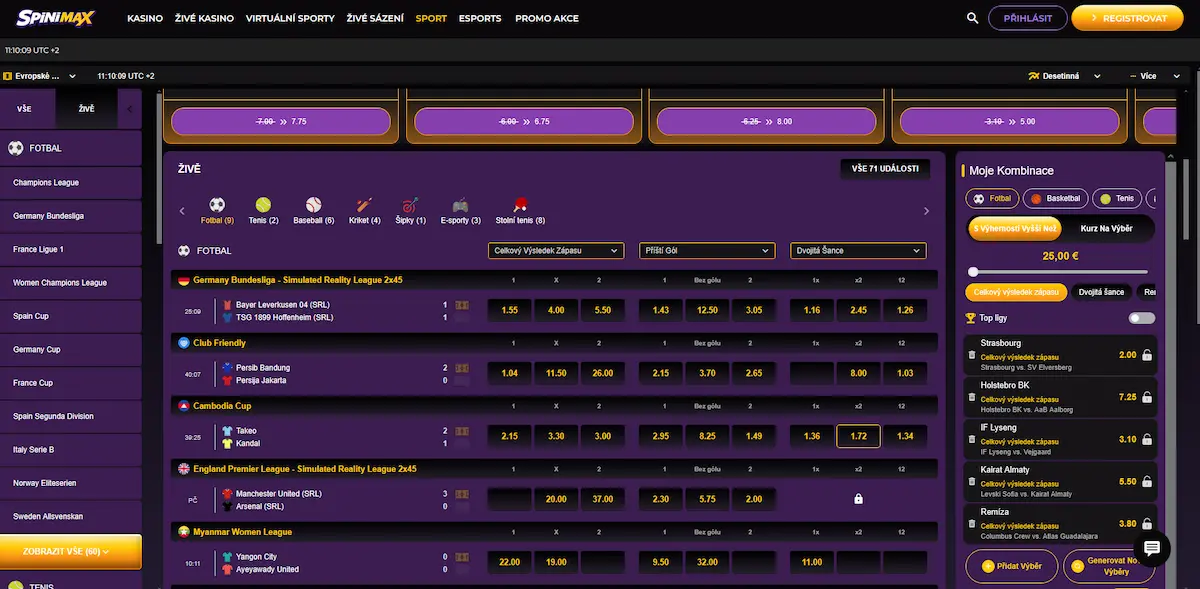The image size is (1200, 589).
Task: Pick odds 26.00 in Persib Bandung match
Action: pyautogui.click(x=603, y=373)
